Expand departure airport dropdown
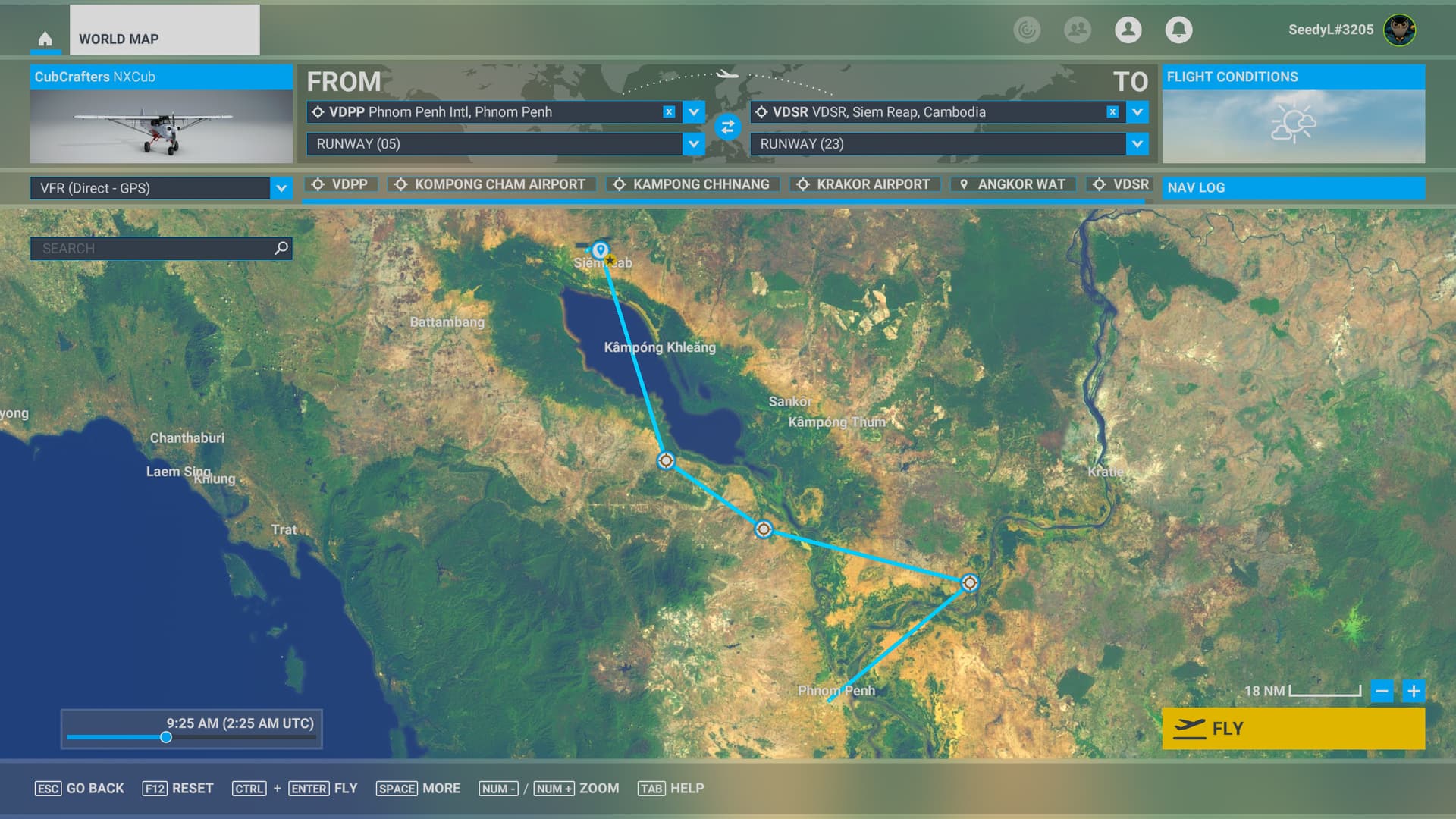Screen dimensions: 1456x819 [693, 112]
